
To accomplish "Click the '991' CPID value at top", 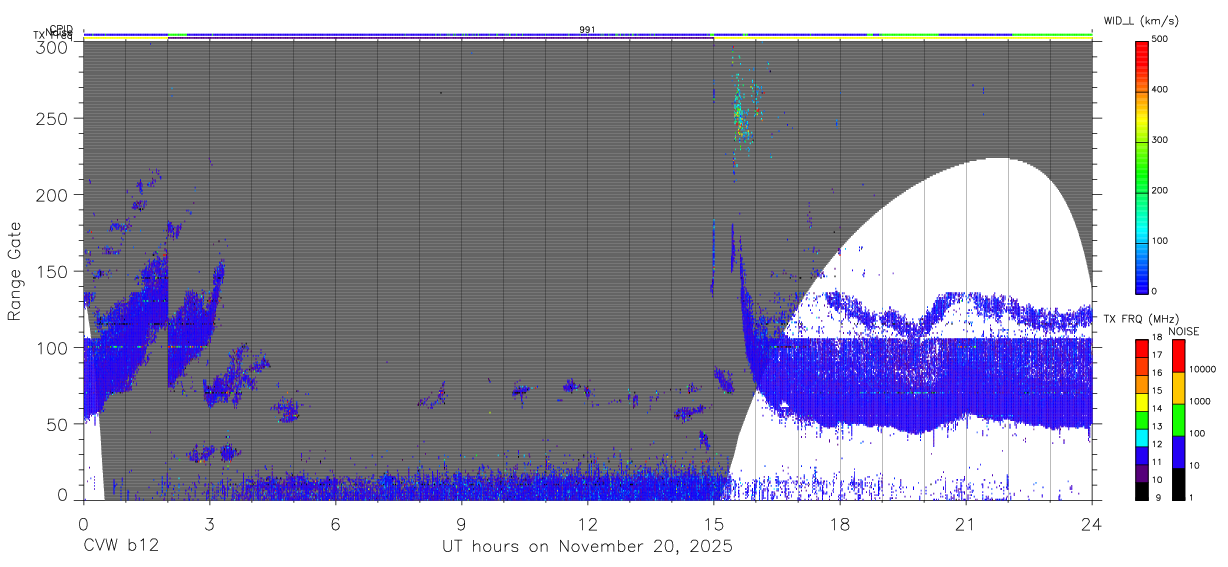I will [x=587, y=30].
